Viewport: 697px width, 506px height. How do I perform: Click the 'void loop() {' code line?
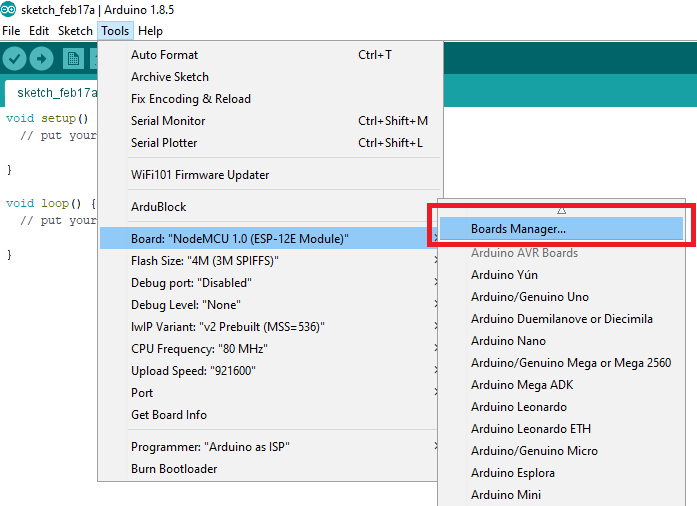[51, 204]
